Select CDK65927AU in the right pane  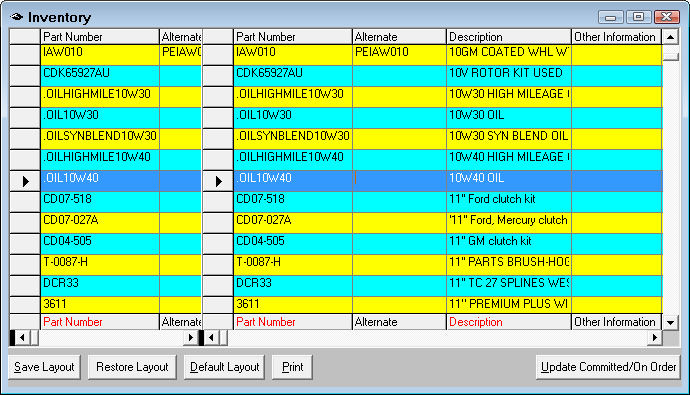pyautogui.click(x=293, y=76)
